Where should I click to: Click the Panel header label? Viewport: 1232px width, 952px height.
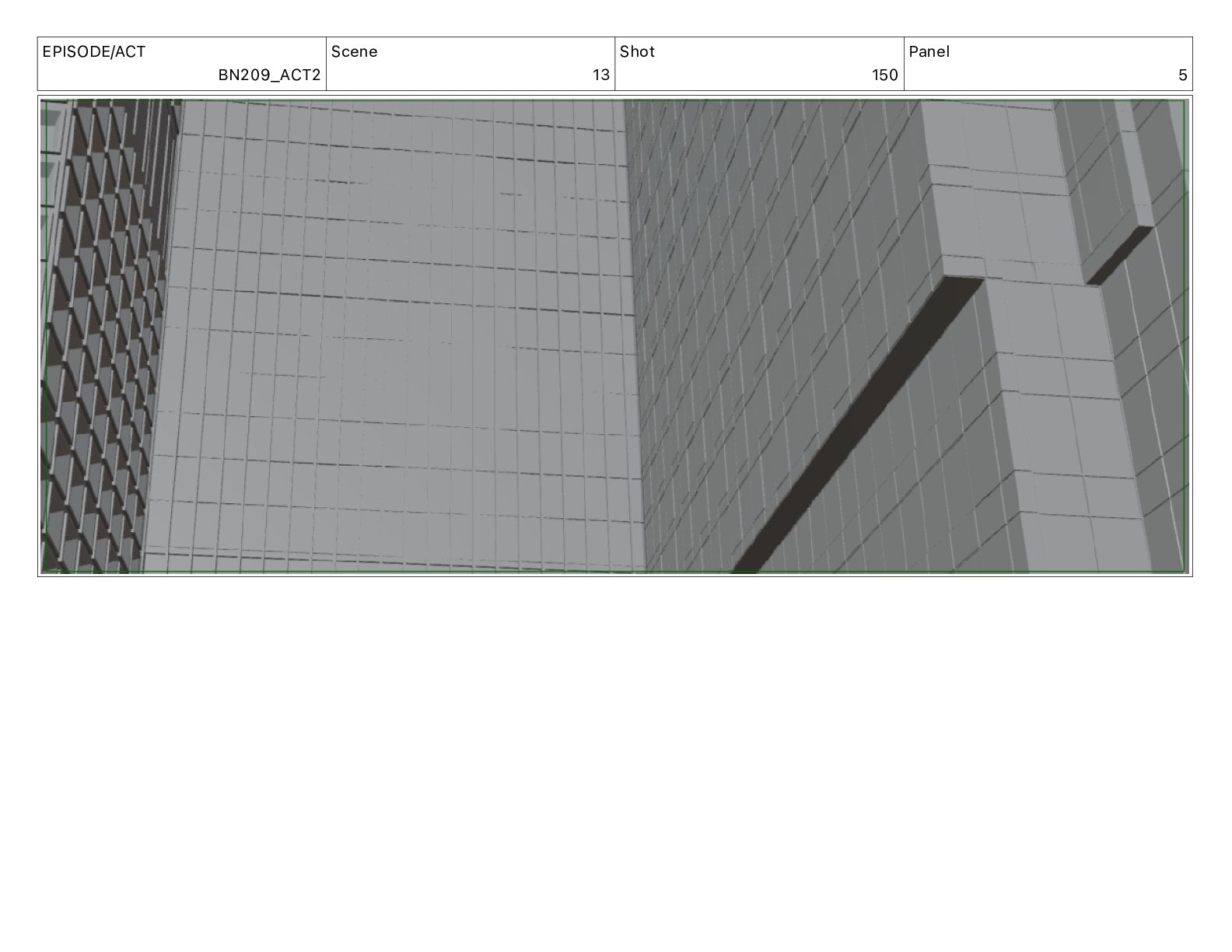click(x=929, y=52)
